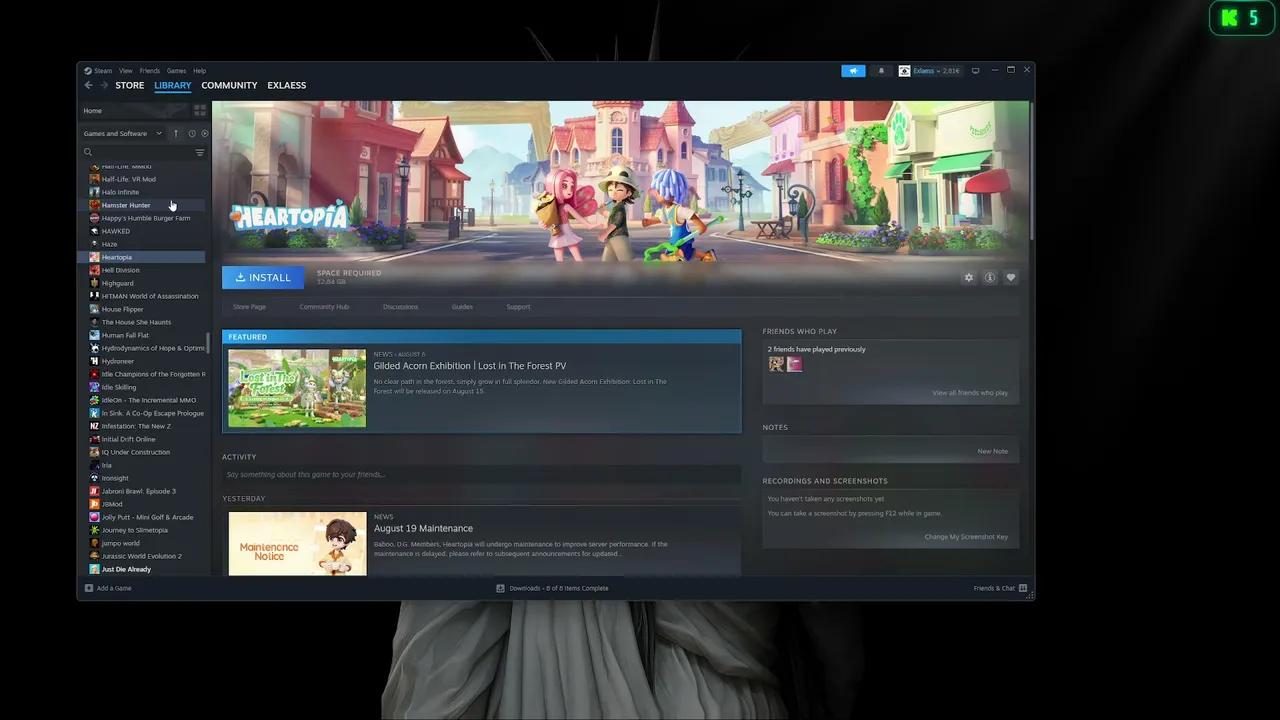
Task: Select the LIBRARY tab
Action: click(173, 85)
